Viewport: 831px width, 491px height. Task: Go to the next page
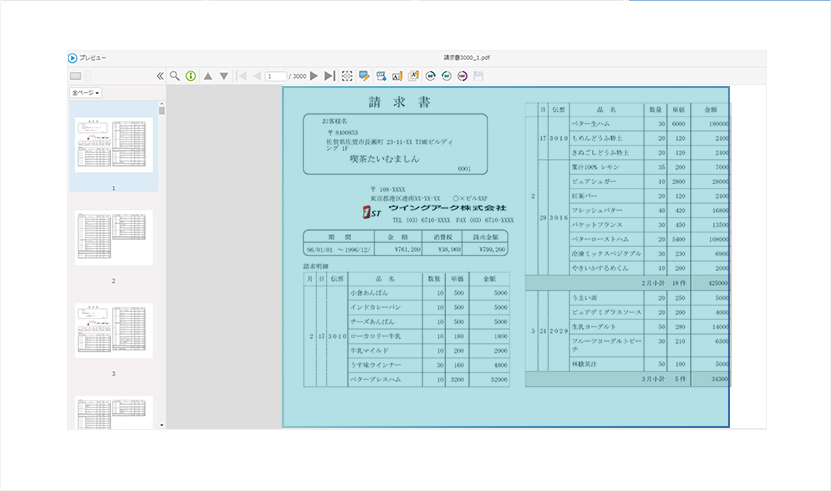[314, 76]
